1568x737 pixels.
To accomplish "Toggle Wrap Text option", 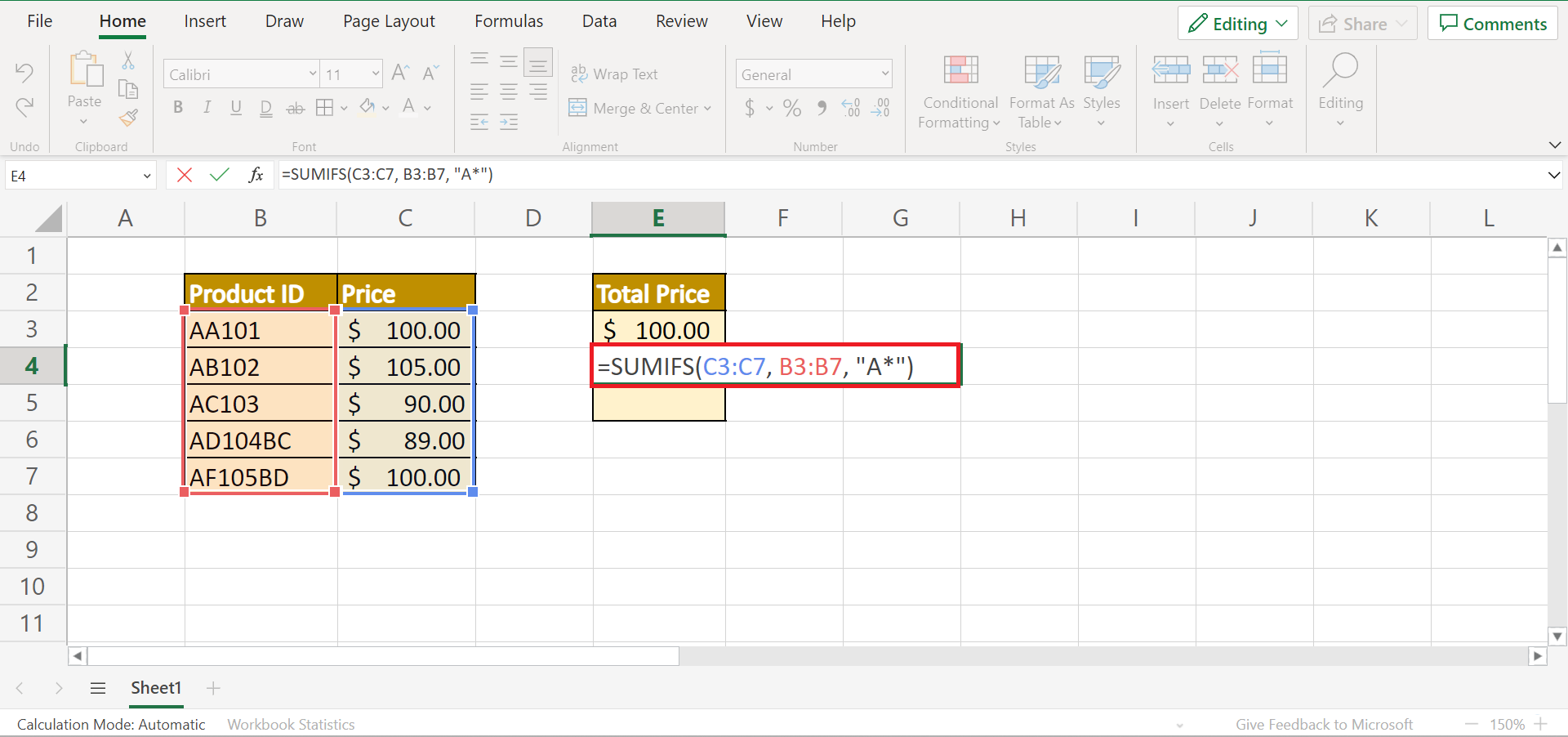I will tap(614, 74).
